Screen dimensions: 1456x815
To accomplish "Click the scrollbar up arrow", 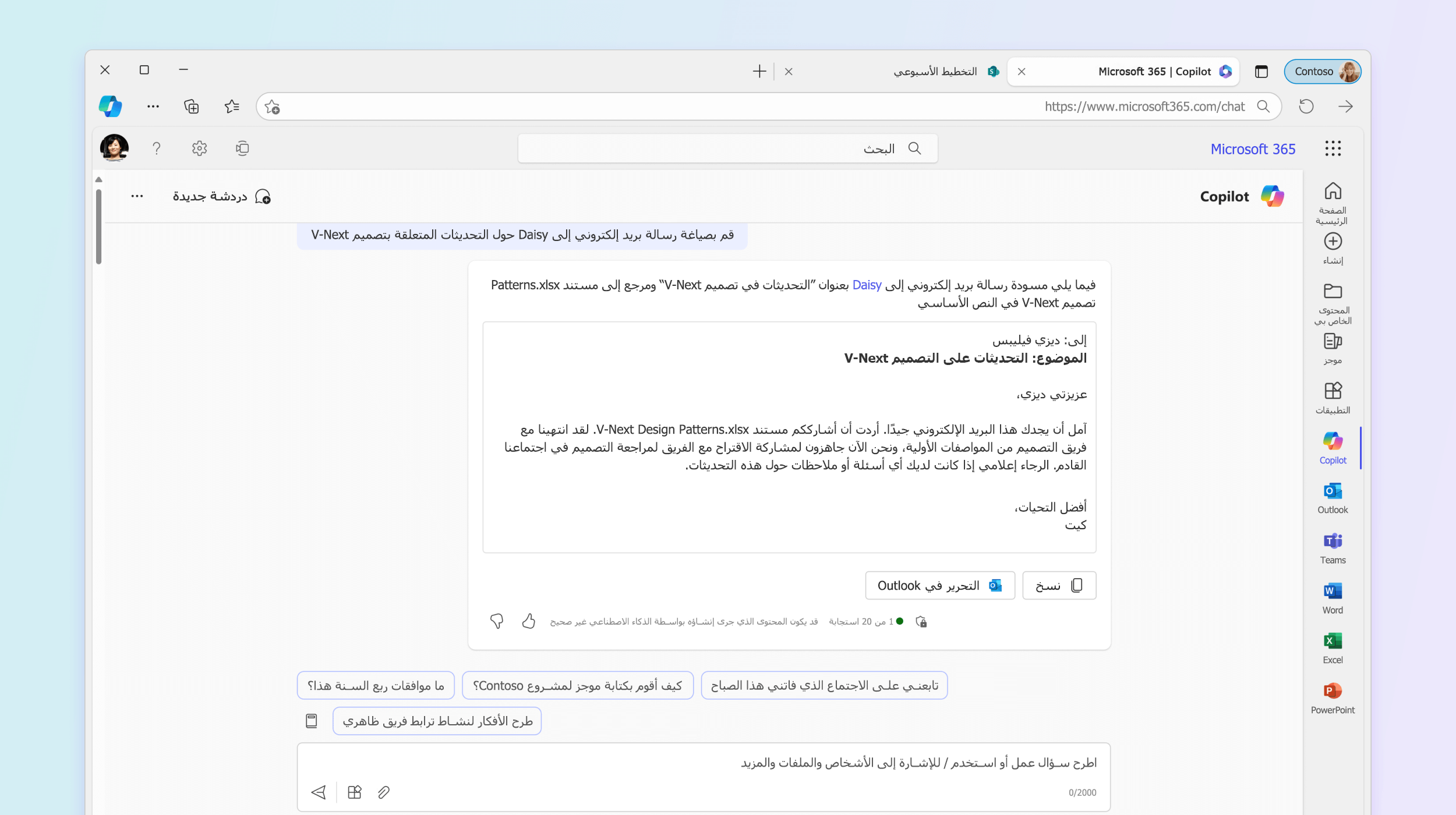I will [98, 179].
